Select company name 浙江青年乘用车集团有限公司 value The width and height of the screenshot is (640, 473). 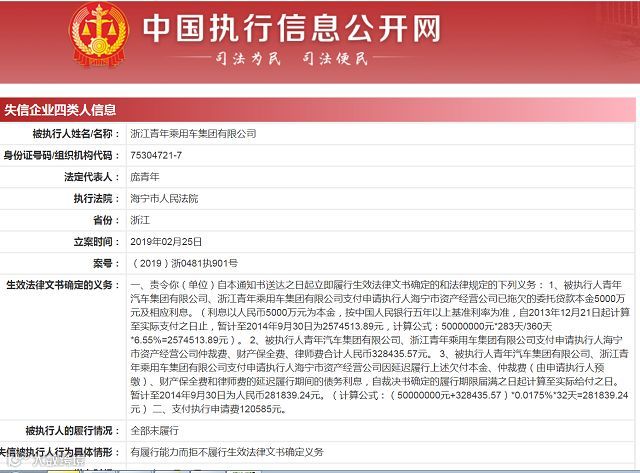click(x=193, y=133)
